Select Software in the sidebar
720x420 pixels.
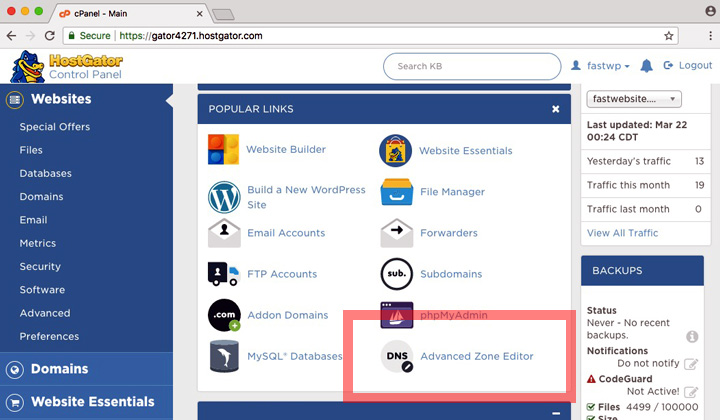click(x=42, y=290)
